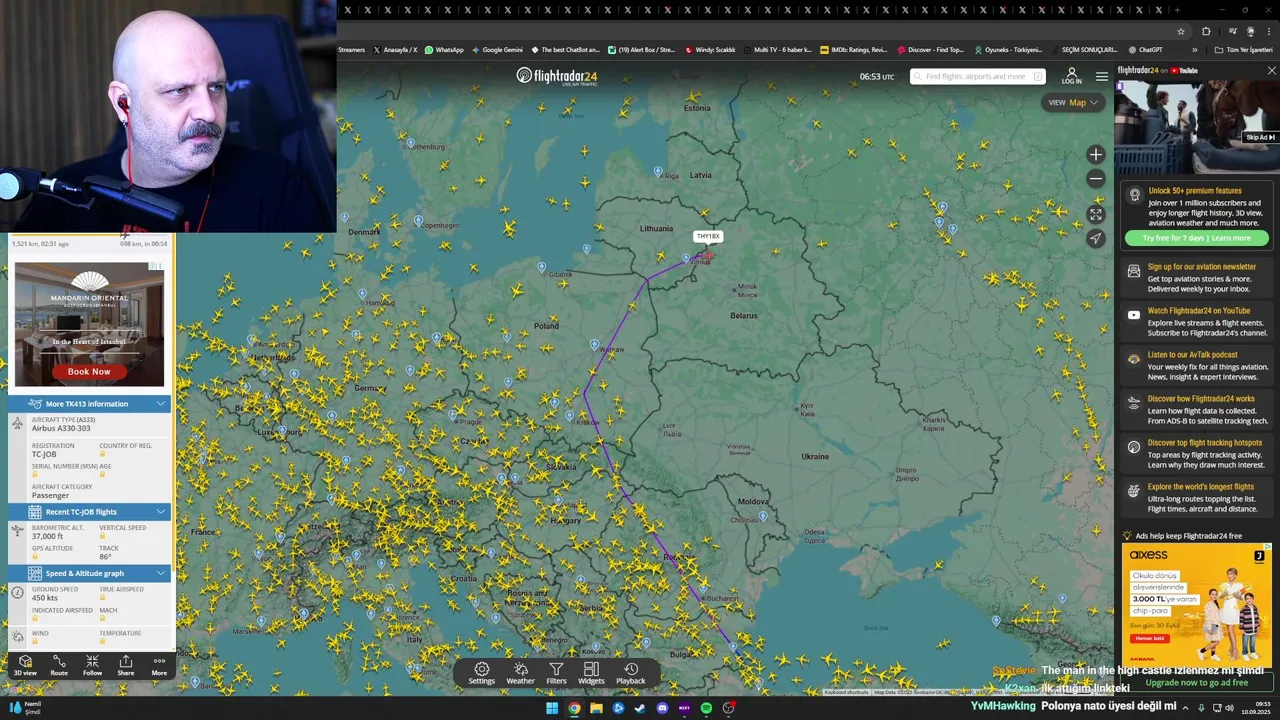Viewport: 1280px width, 720px height.
Task: Click Upgrade now to go ad free
Action: tap(1197, 682)
